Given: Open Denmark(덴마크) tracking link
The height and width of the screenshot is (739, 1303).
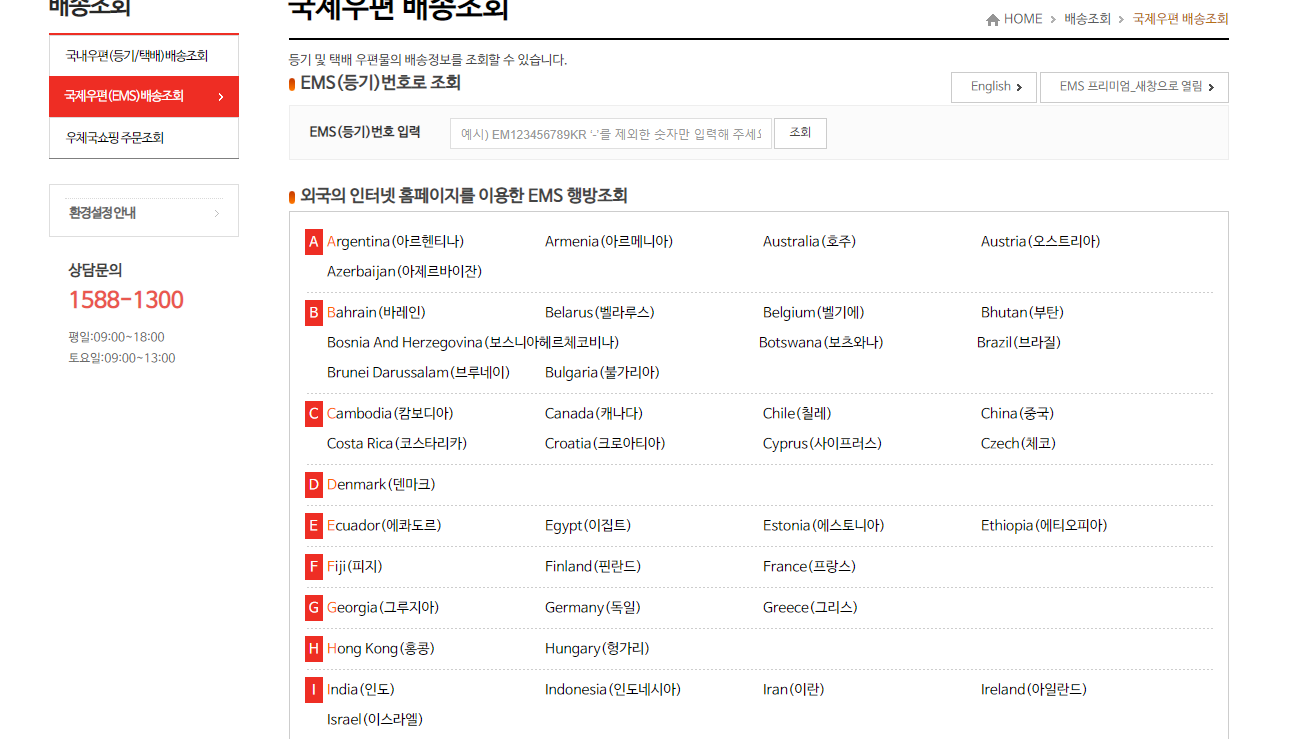Looking at the screenshot, I should (x=381, y=485).
